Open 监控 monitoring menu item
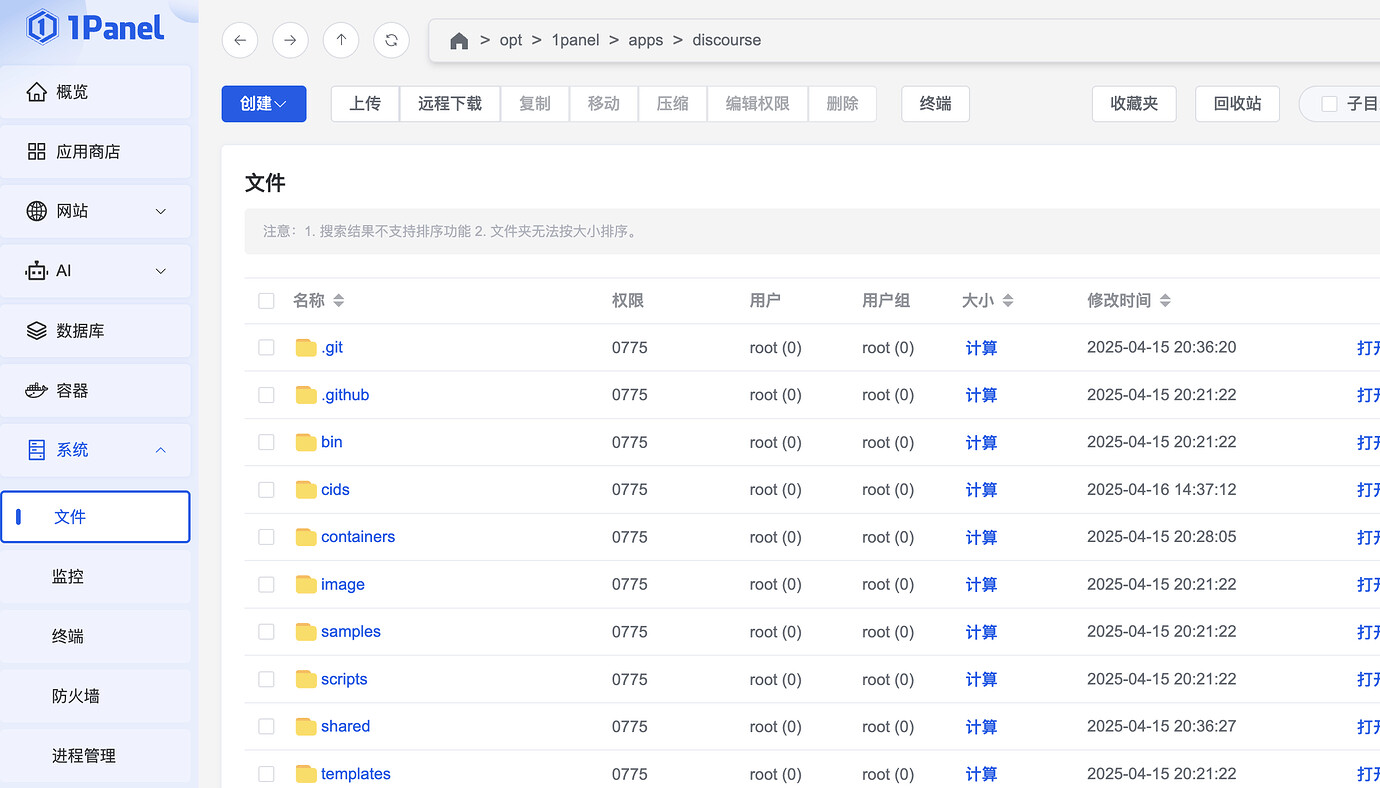Image resolution: width=1380 pixels, height=788 pixels. 68,577
